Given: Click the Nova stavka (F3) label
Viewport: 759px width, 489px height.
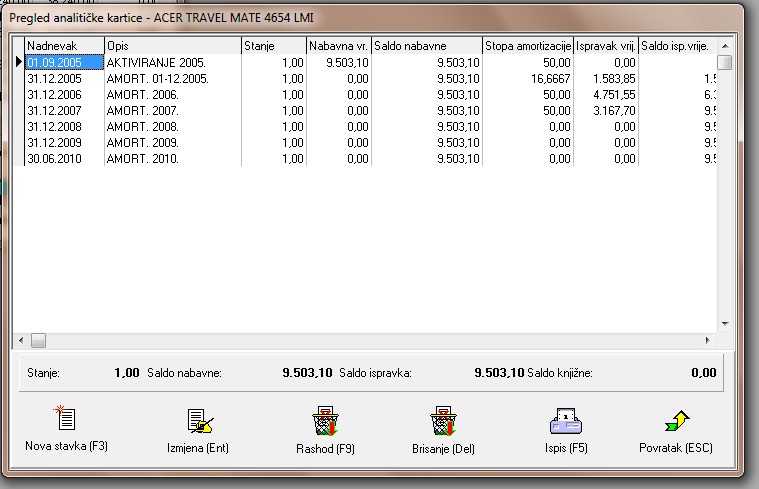Looking at the screenshot, I should (x=66, y=446).
